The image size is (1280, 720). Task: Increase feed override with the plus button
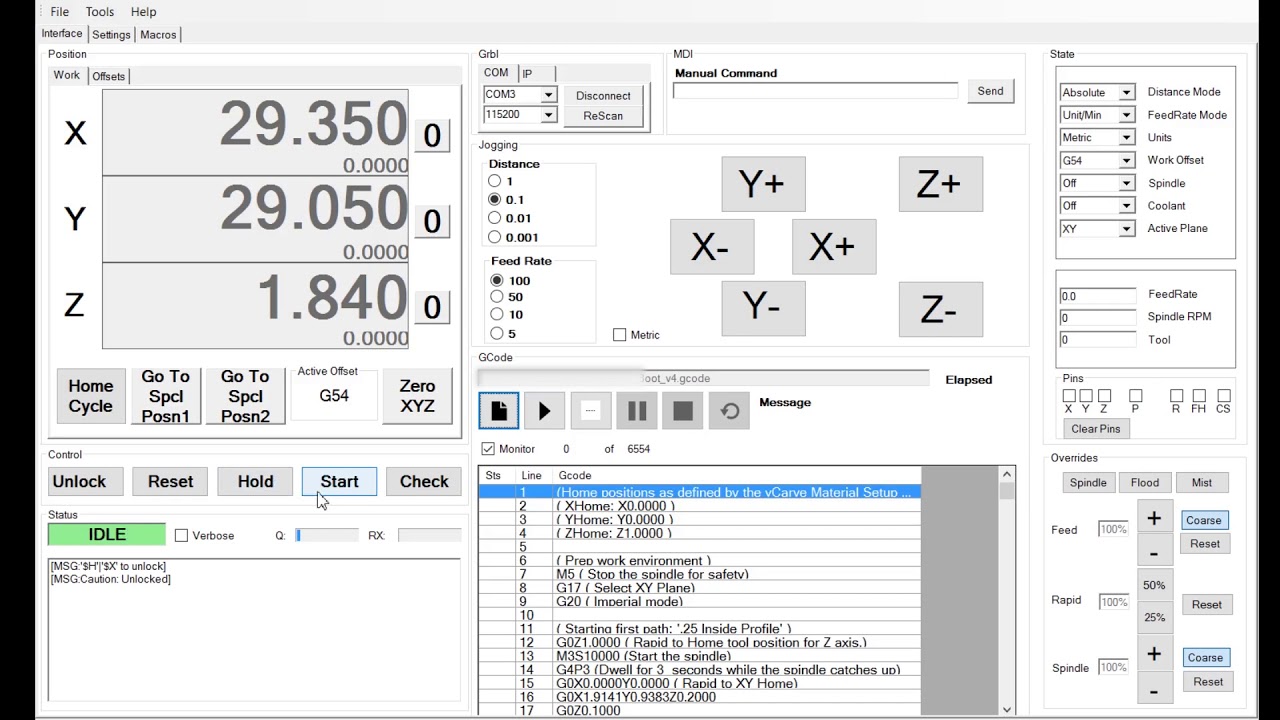coord(1153,518)
